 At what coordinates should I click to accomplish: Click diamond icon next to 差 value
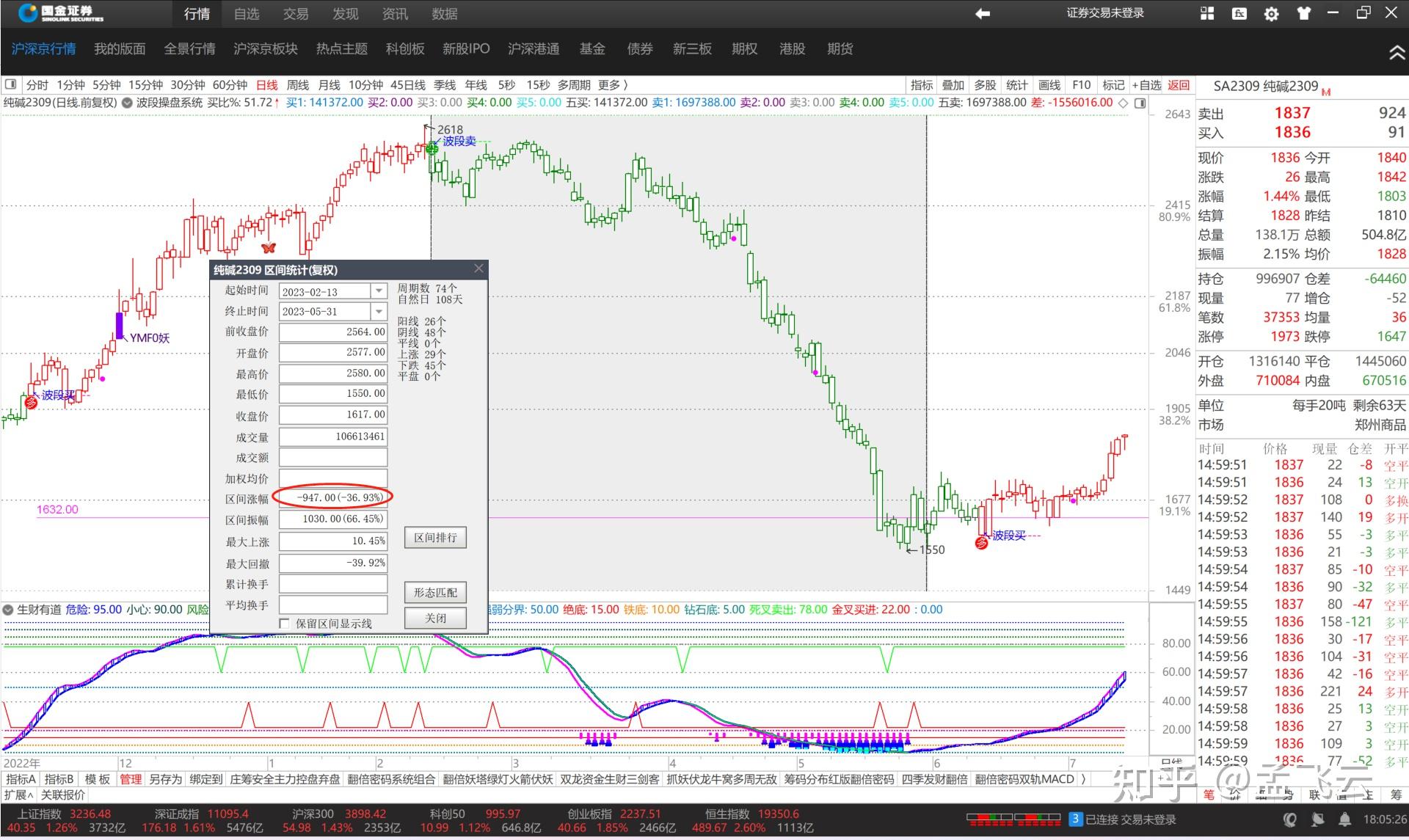tap(1123, 103)
